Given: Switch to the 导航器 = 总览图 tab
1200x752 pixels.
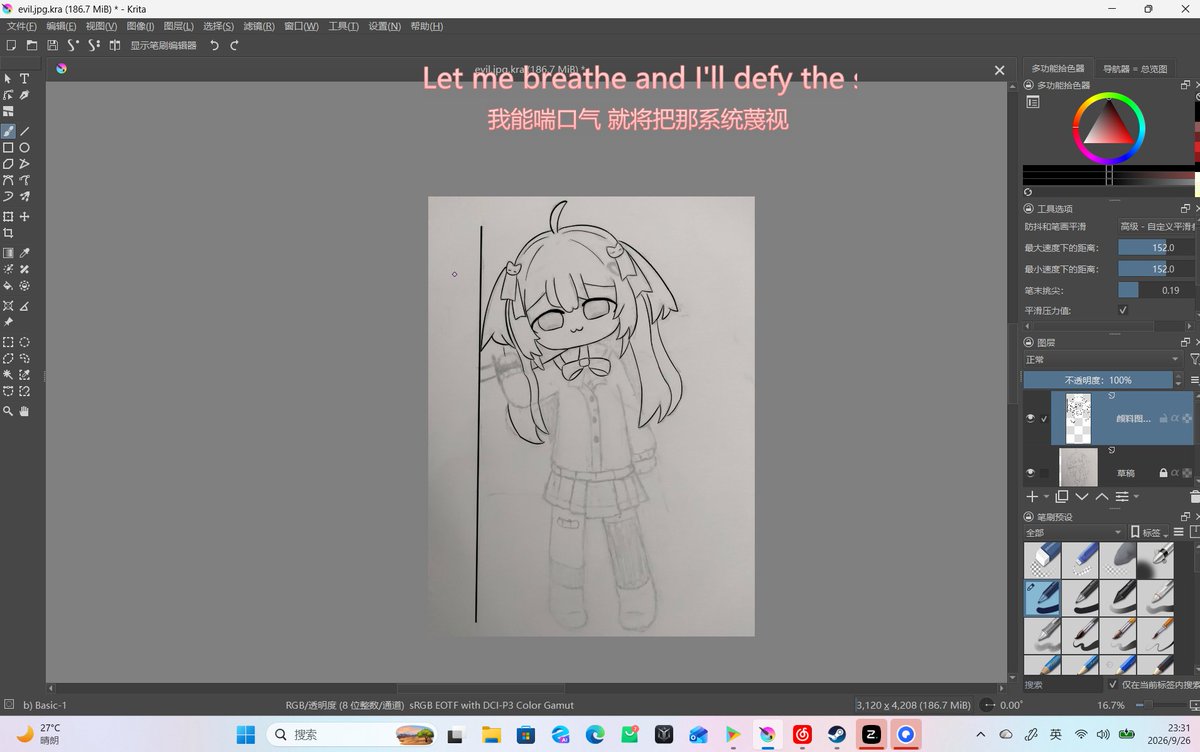Looking at the screenshot, I should [1135, 69].
